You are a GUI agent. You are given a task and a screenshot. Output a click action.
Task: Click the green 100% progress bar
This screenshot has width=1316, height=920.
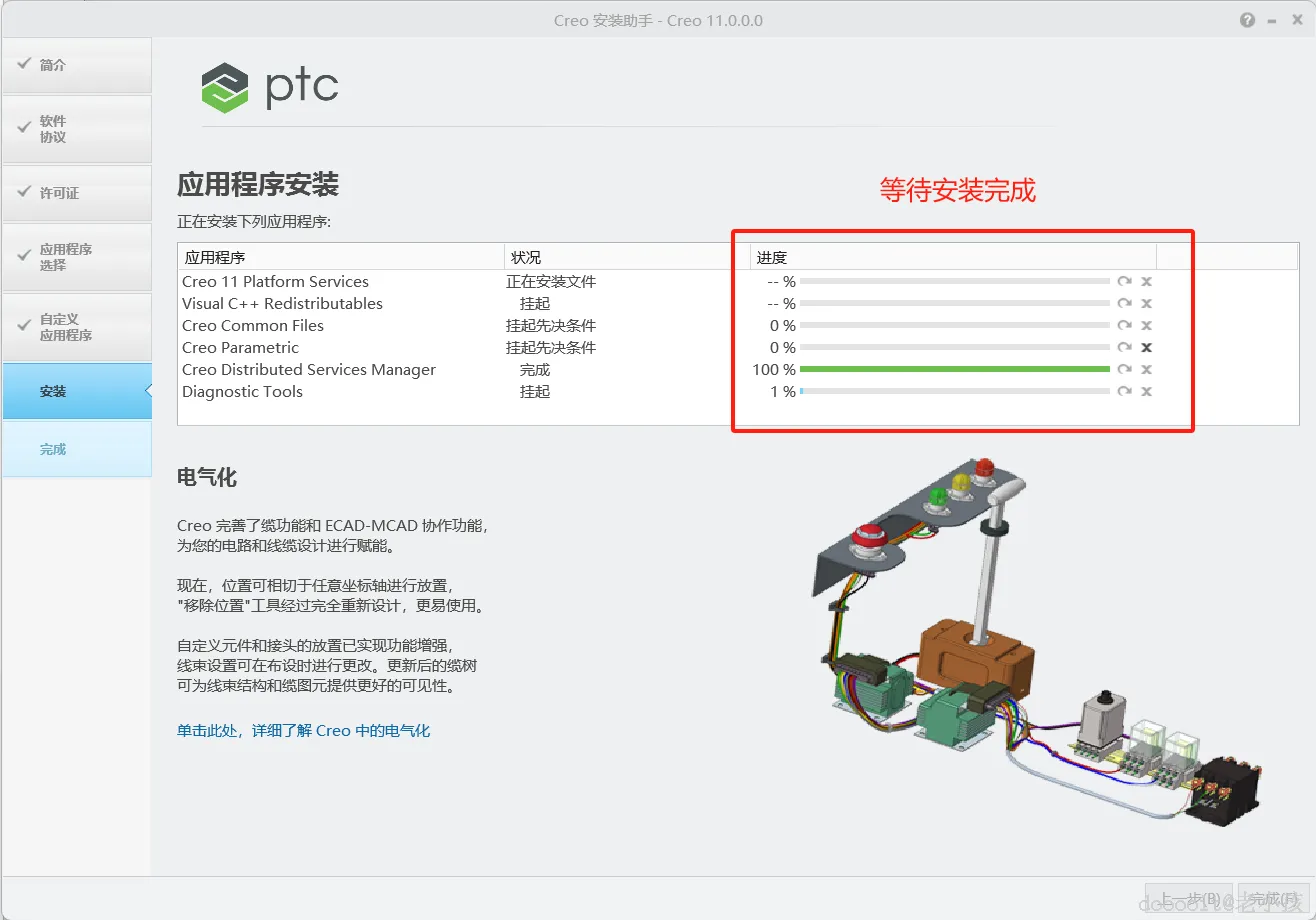[x=955, y=370]
